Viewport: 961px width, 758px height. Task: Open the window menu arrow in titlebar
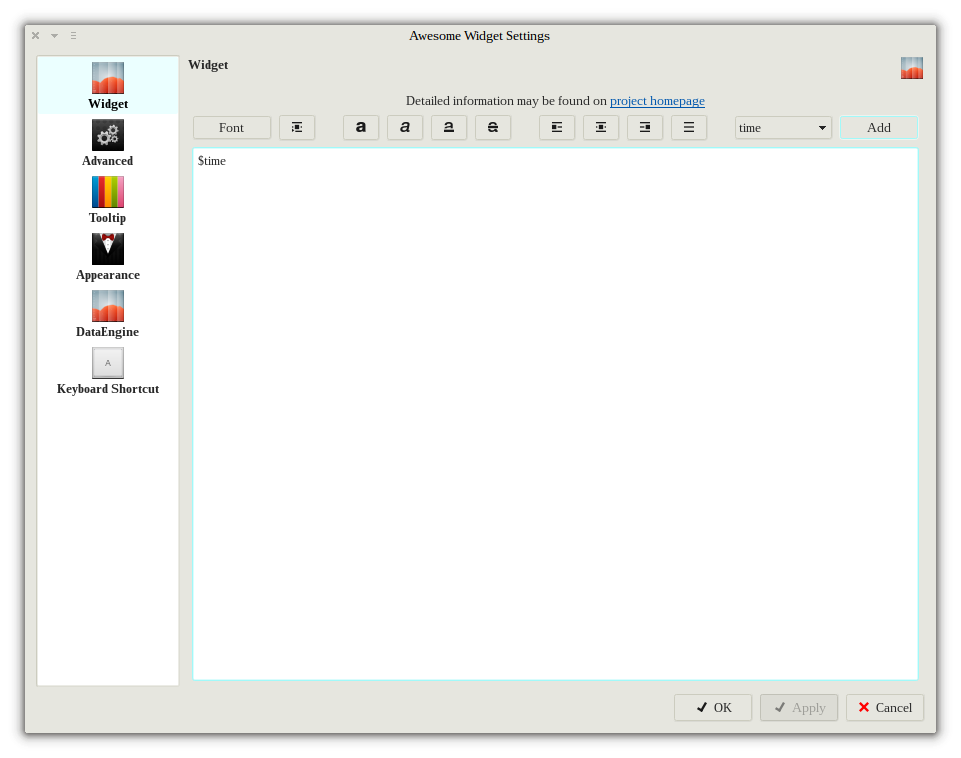point(54,36)
